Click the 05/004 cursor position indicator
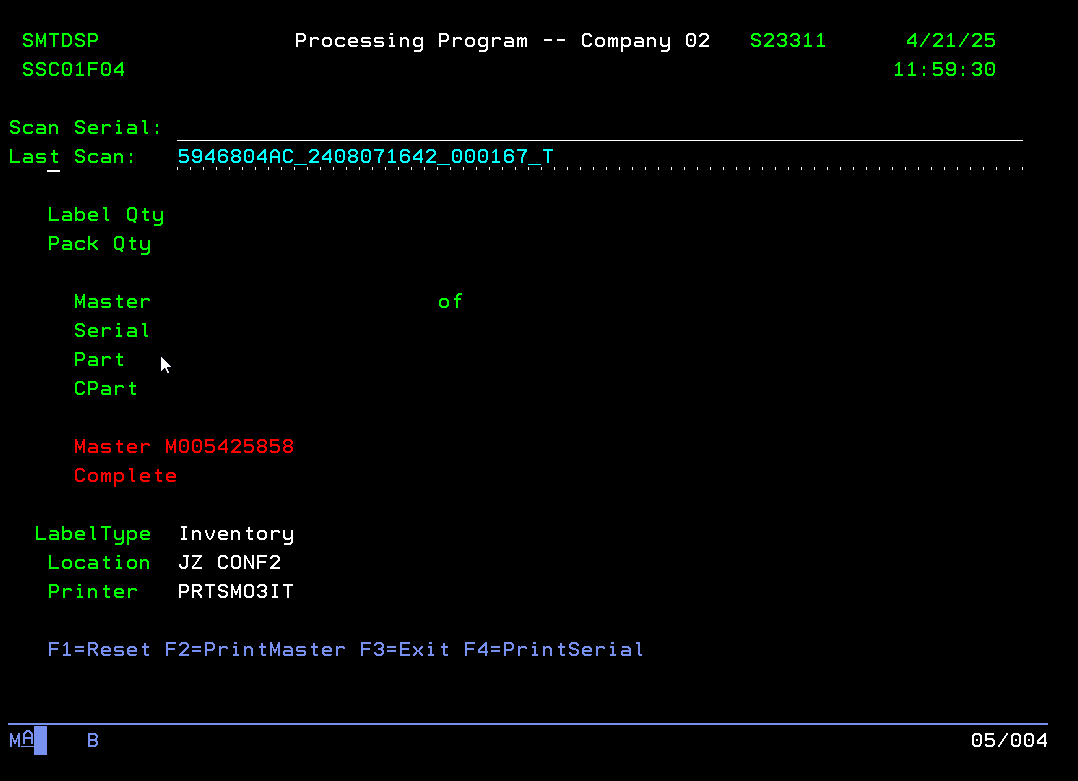 click(x=1009, y=741)
